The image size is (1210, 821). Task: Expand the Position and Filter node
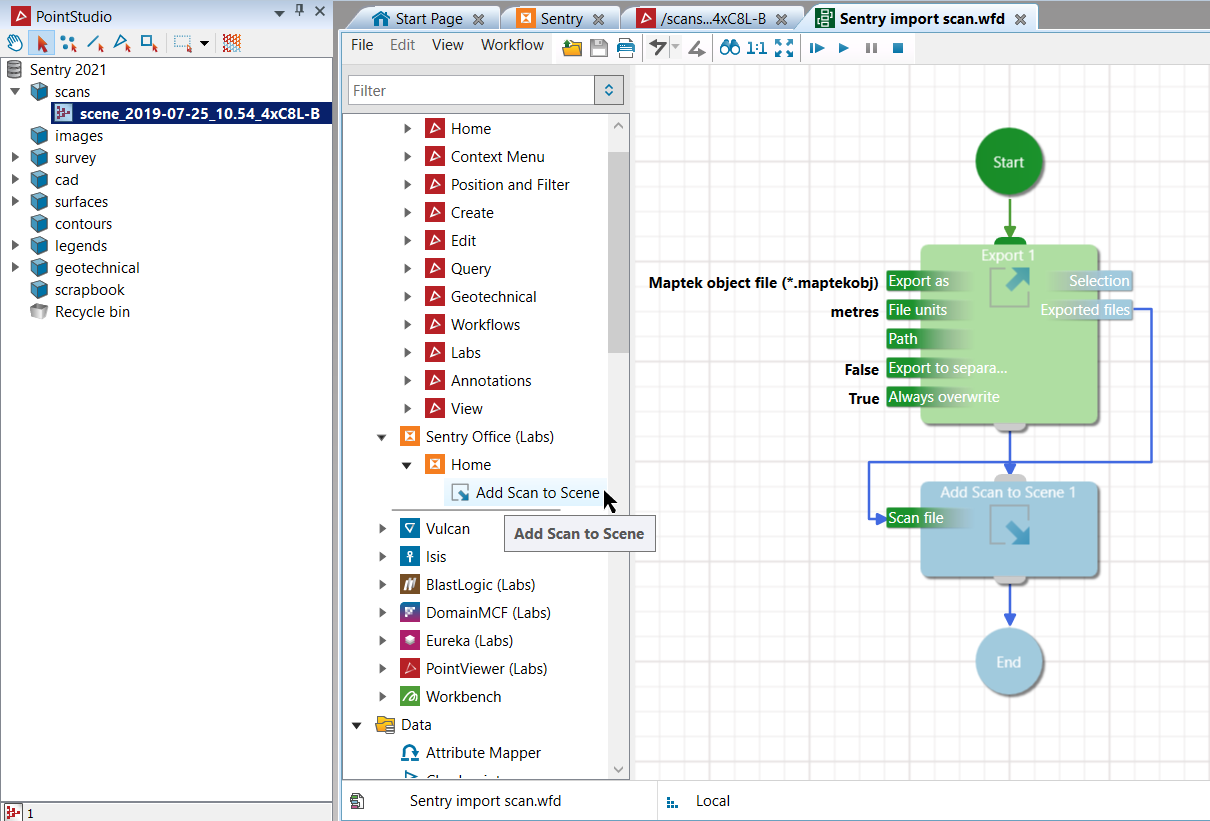point(407,185)
